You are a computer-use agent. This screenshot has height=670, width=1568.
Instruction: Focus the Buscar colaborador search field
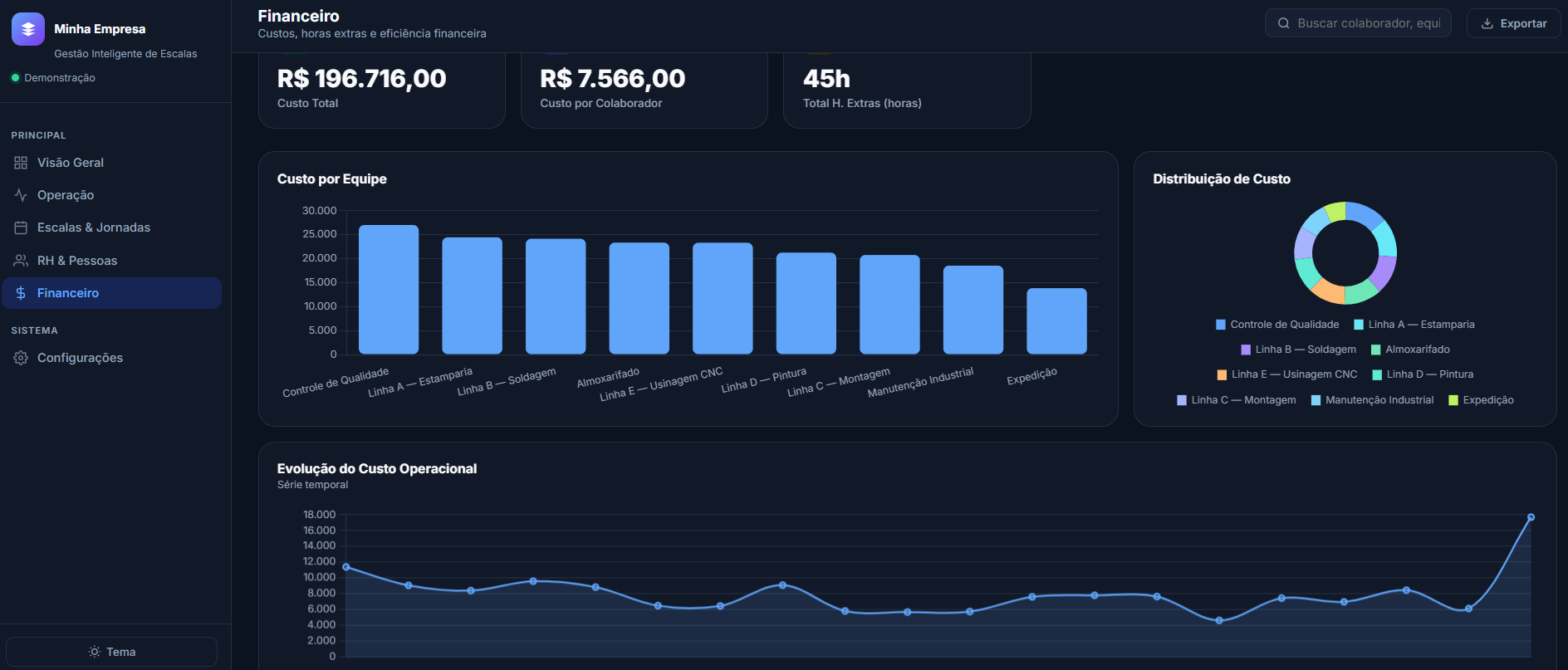1358,23
